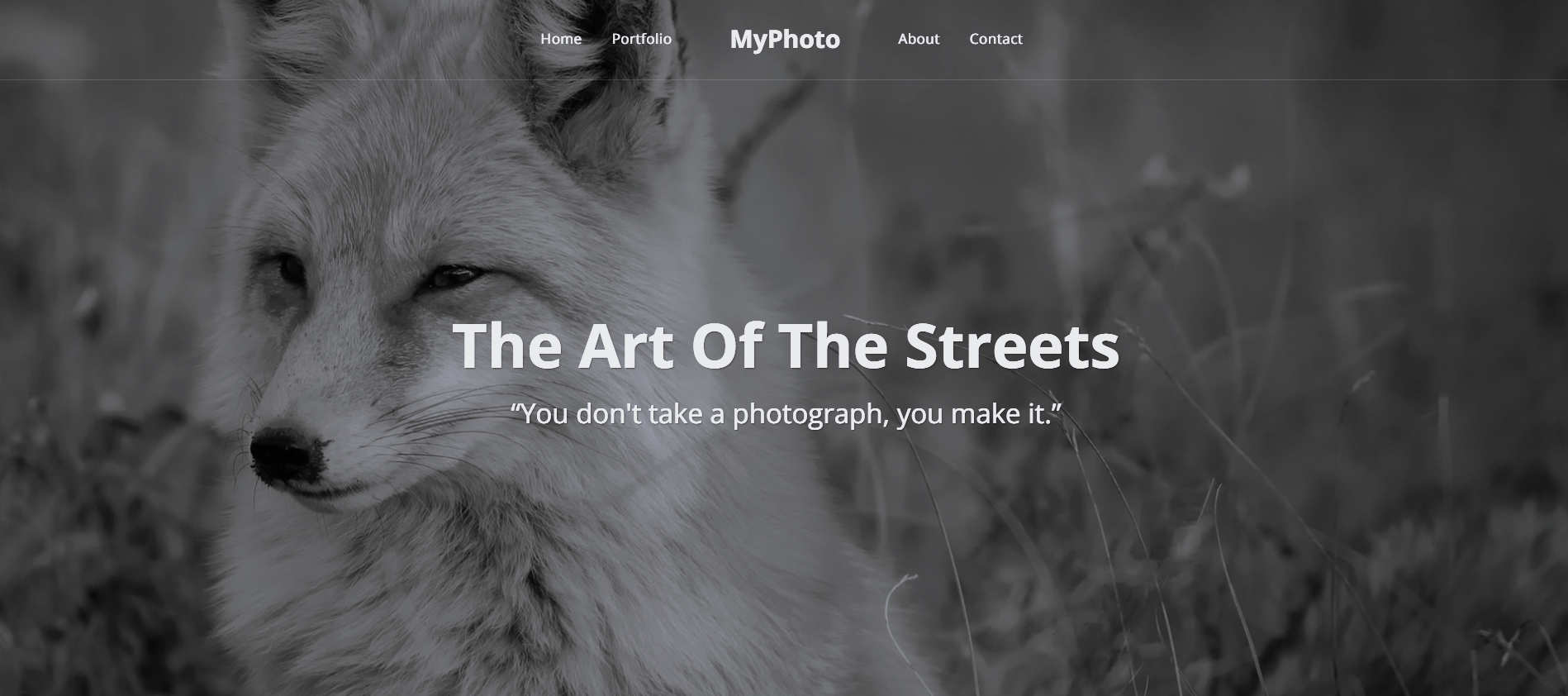
Task: Click the 'My' part of the logo
Action: click(748, 40)
